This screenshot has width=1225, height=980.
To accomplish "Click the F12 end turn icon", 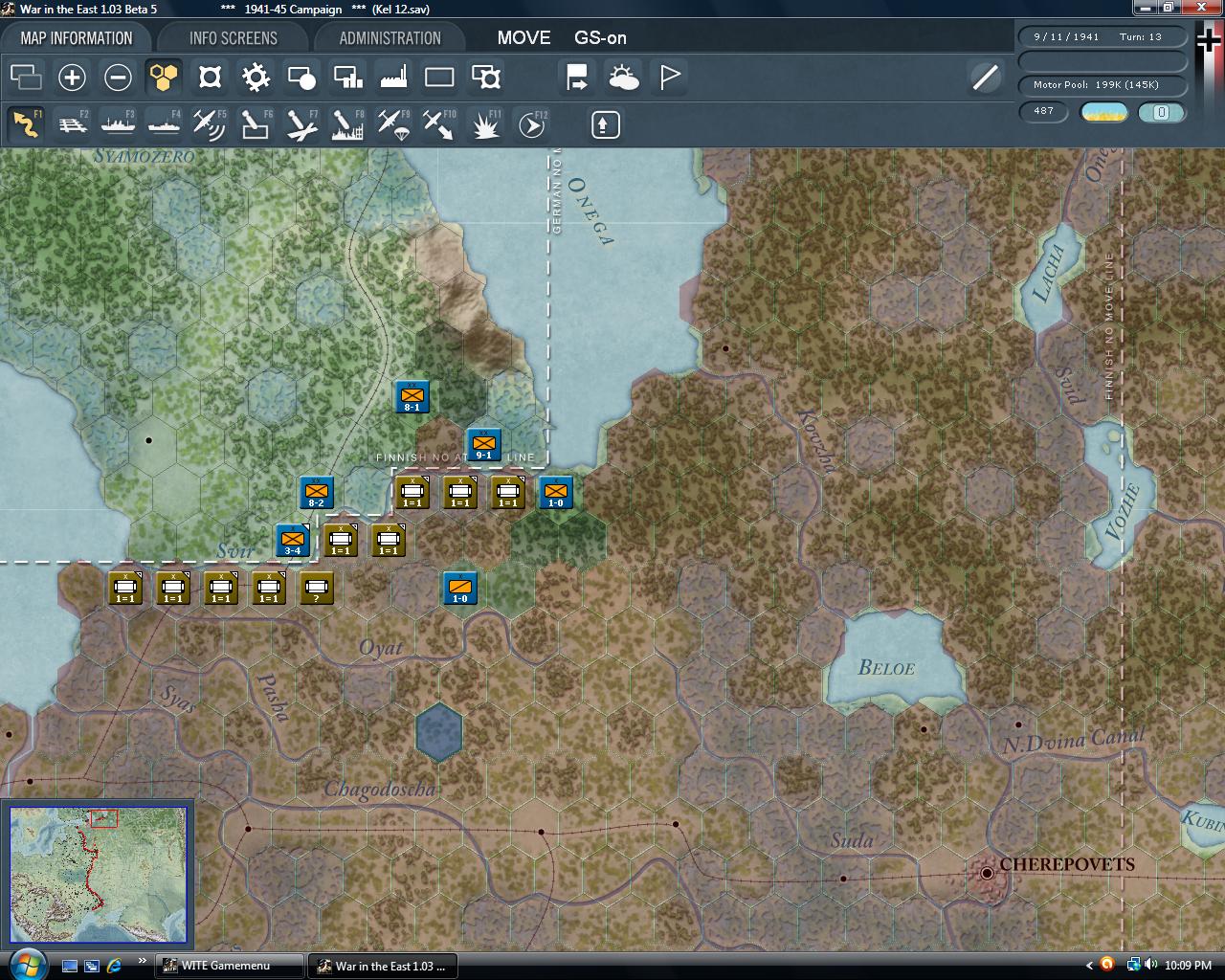I will (532, 124).
